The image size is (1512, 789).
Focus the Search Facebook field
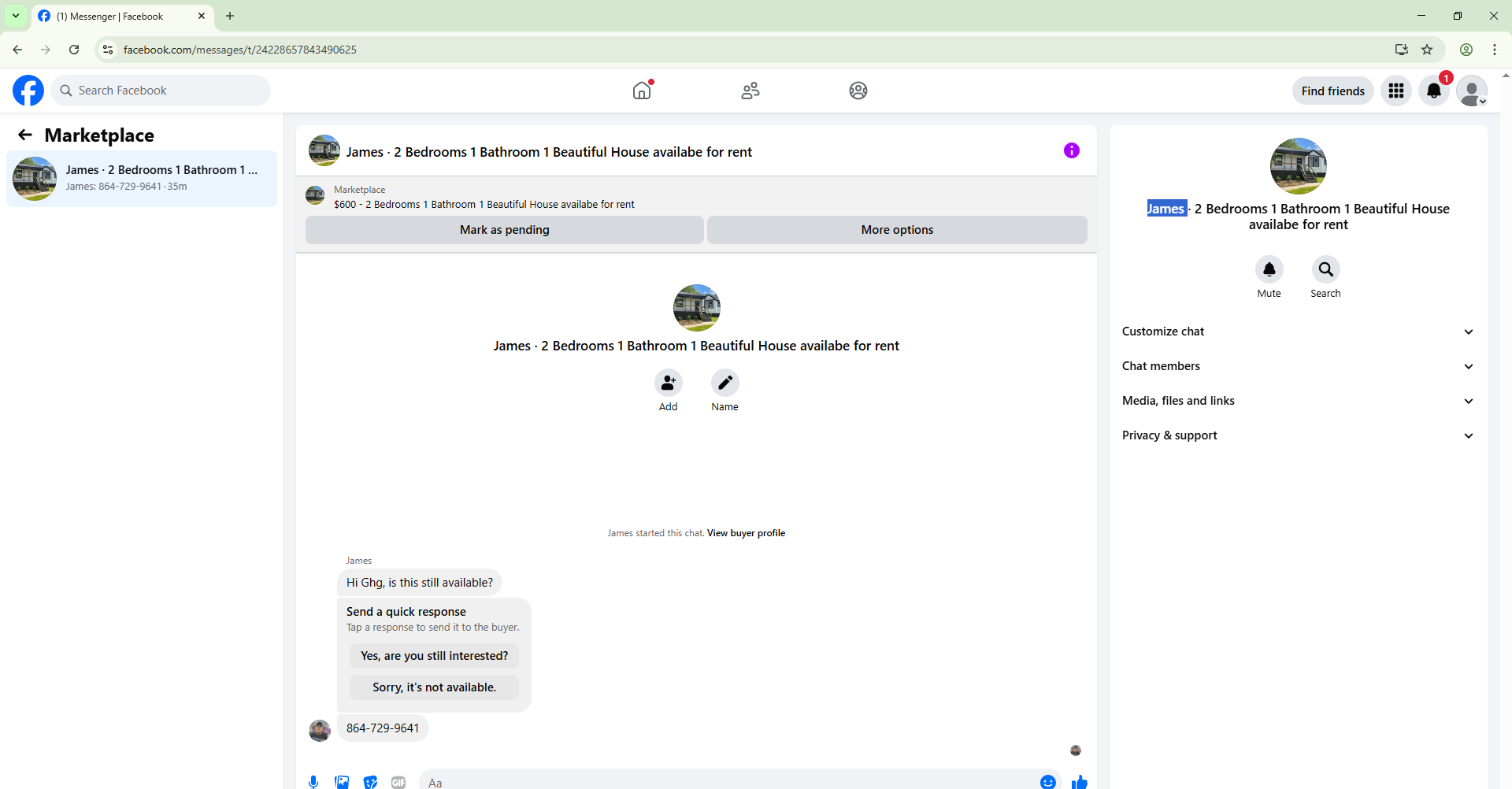tap(161, 91)
